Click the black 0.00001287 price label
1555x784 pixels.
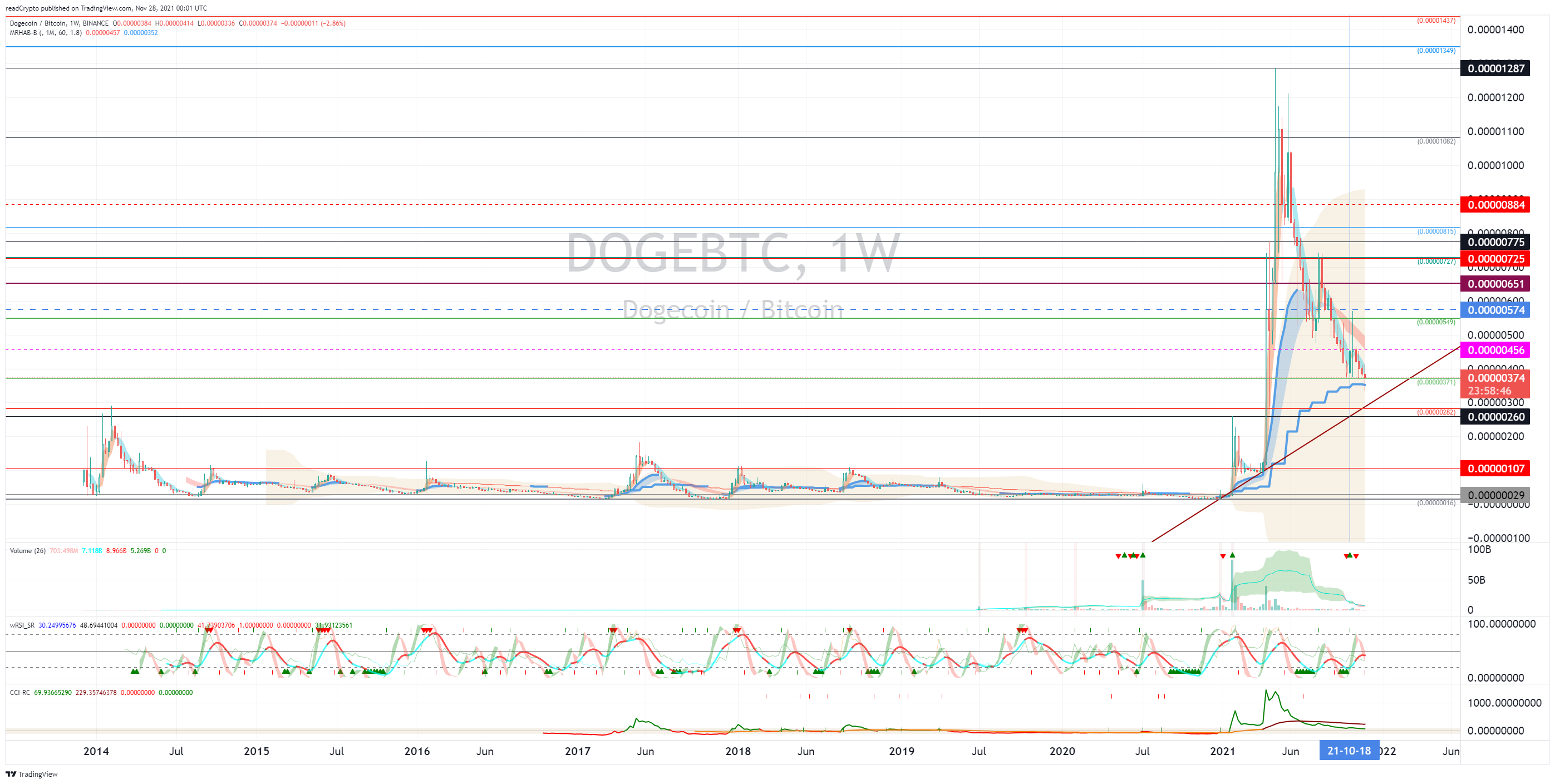pyautogui.click(x=1495, y=68)
